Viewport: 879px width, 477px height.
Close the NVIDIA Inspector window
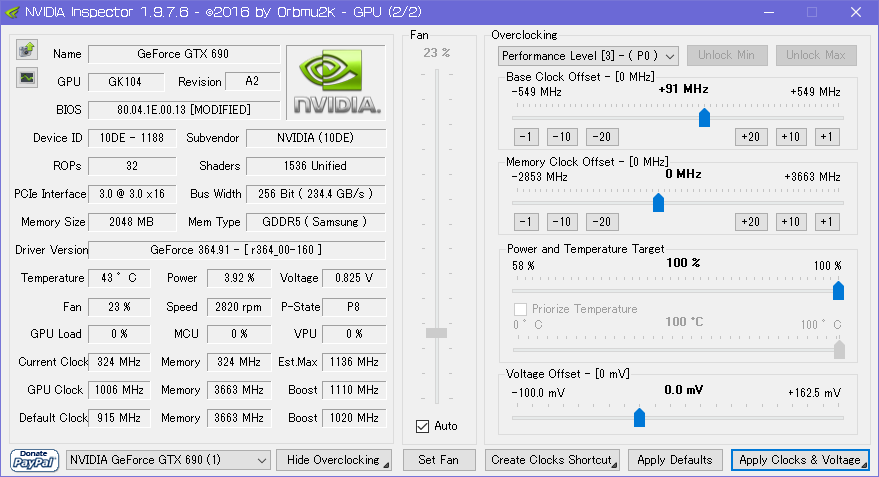point(855,12)
